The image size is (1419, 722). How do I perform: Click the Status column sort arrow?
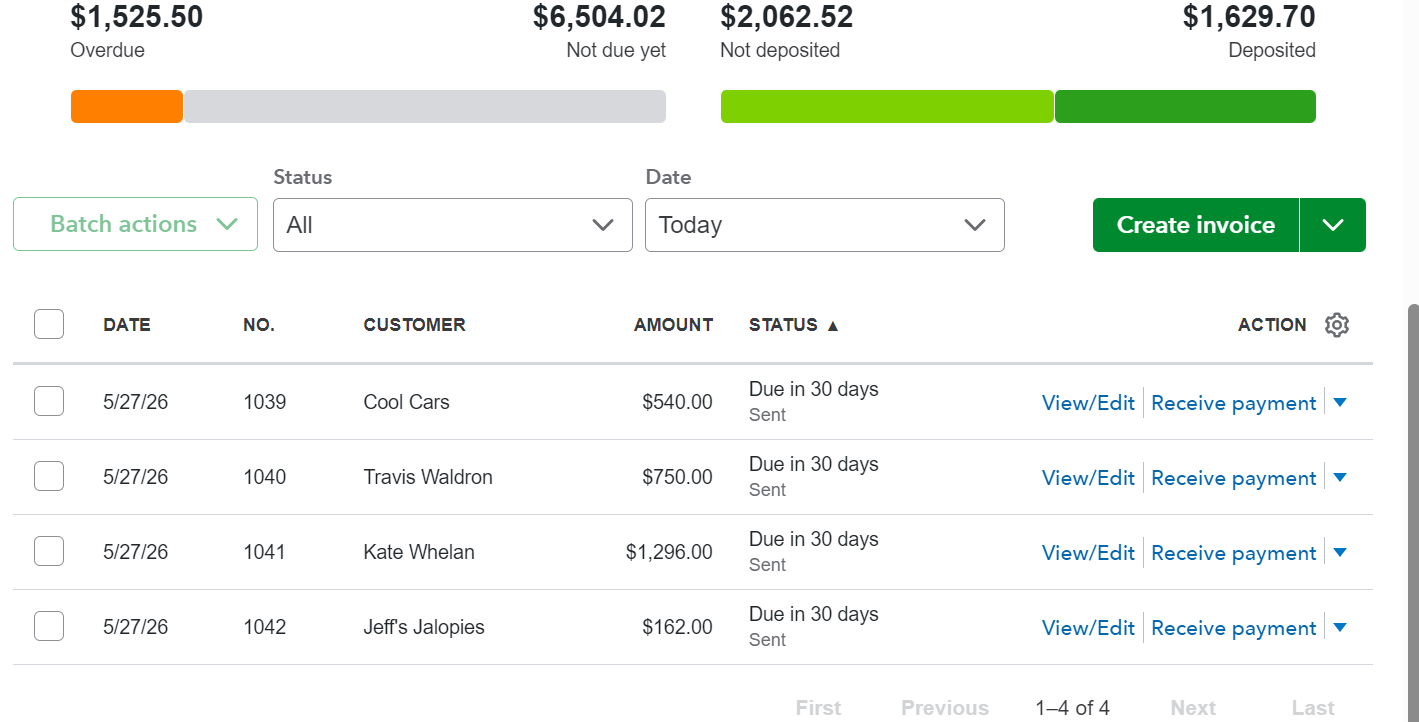click(833, 325)
